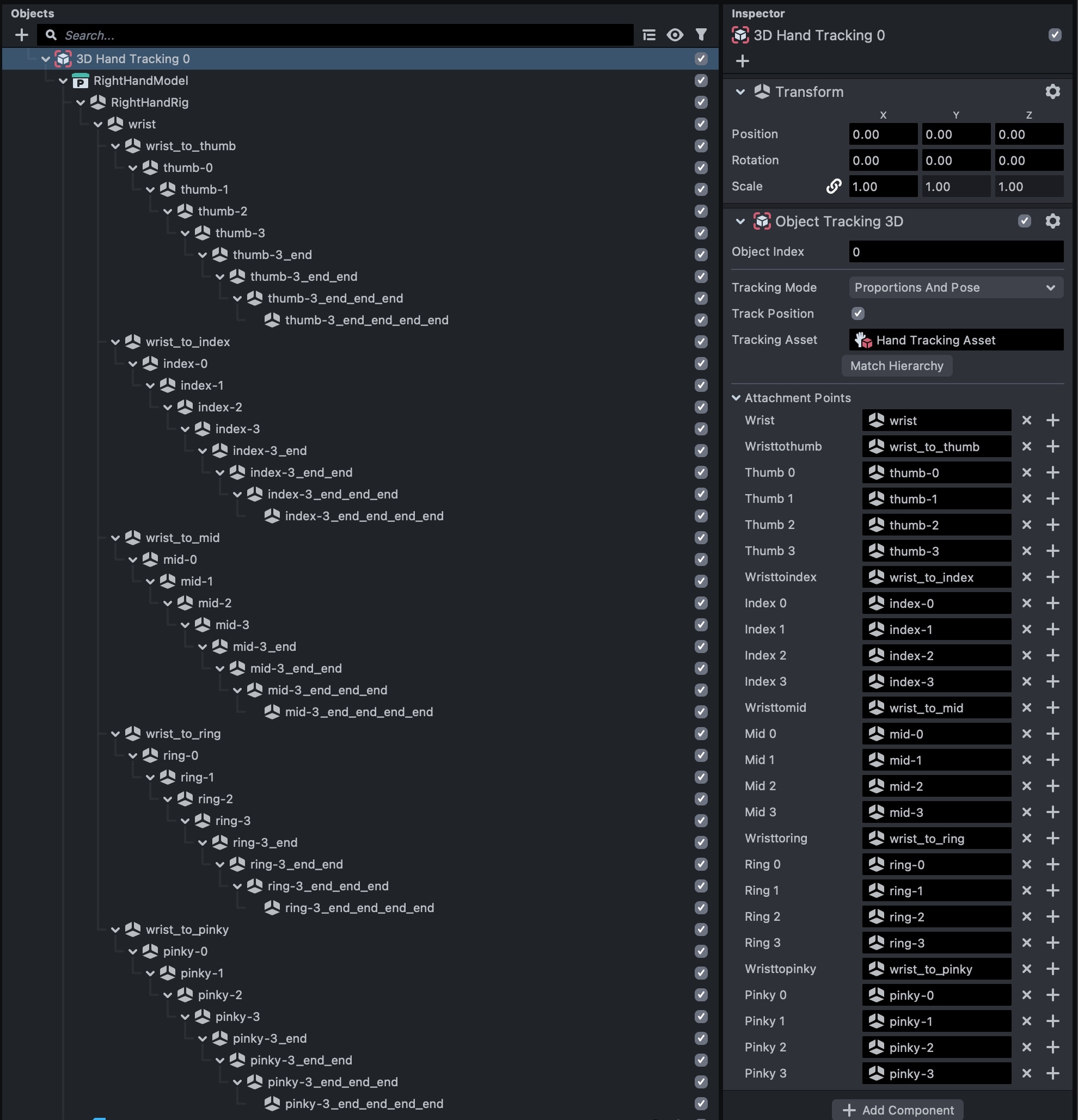Open the Object Tracking 3D settings gear

pos(1052,221)
